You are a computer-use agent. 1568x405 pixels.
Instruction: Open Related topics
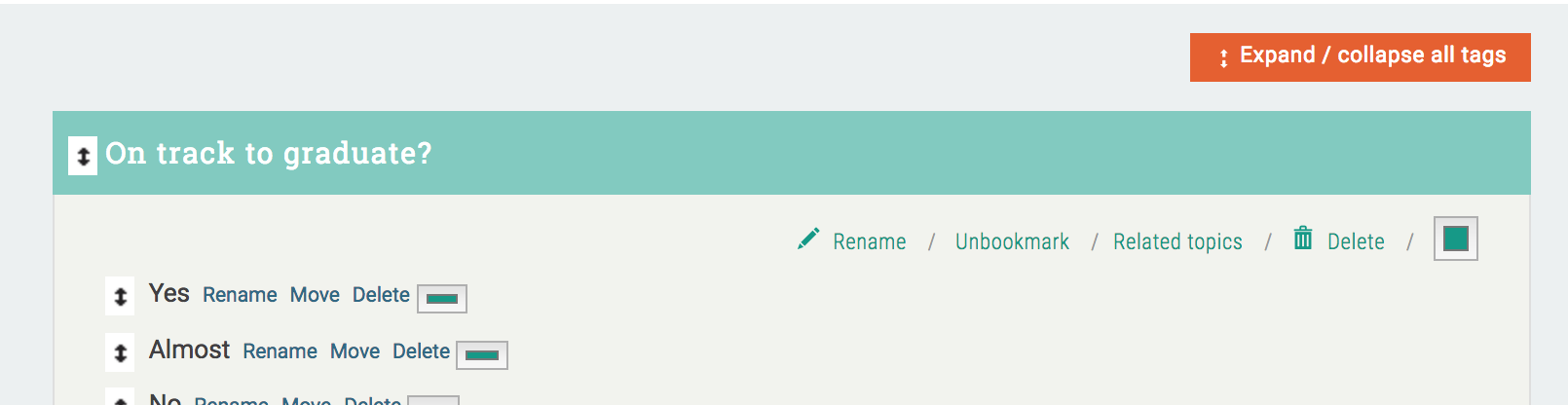click(1177, 241)
